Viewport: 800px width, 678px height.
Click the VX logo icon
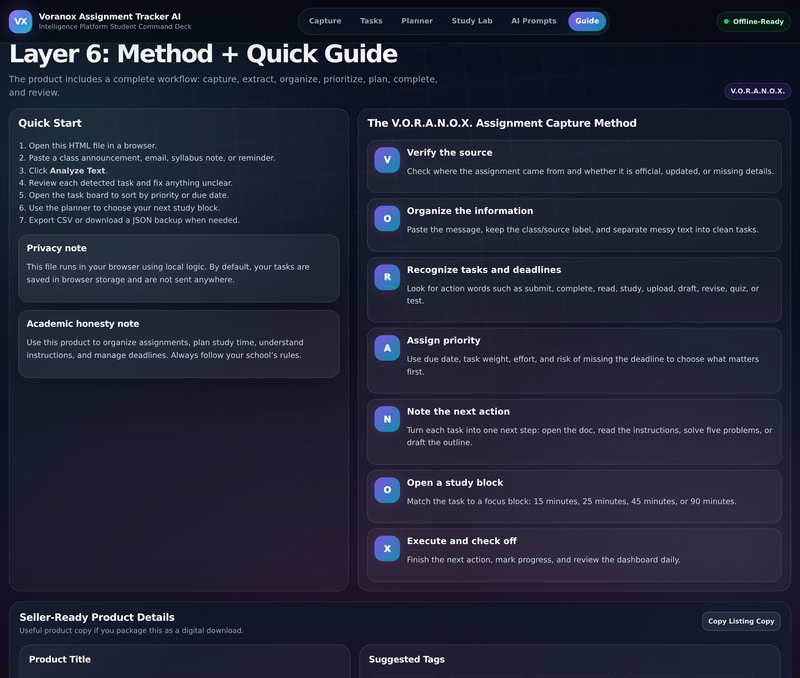tap(20, 21)
